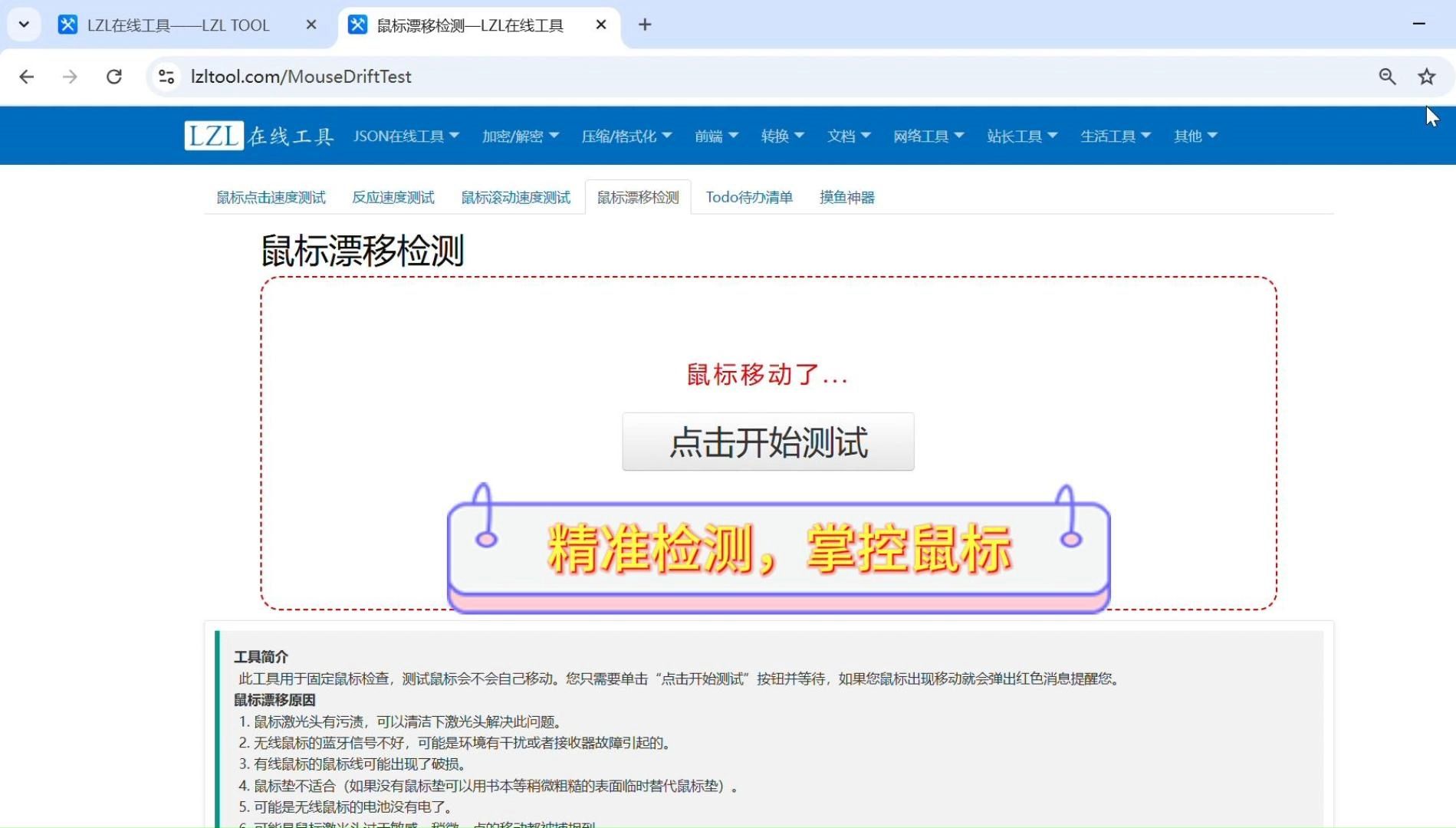The image size is (1456, 828).
Task: Click the LZL在线工具 logo
Action: (258, 136)
